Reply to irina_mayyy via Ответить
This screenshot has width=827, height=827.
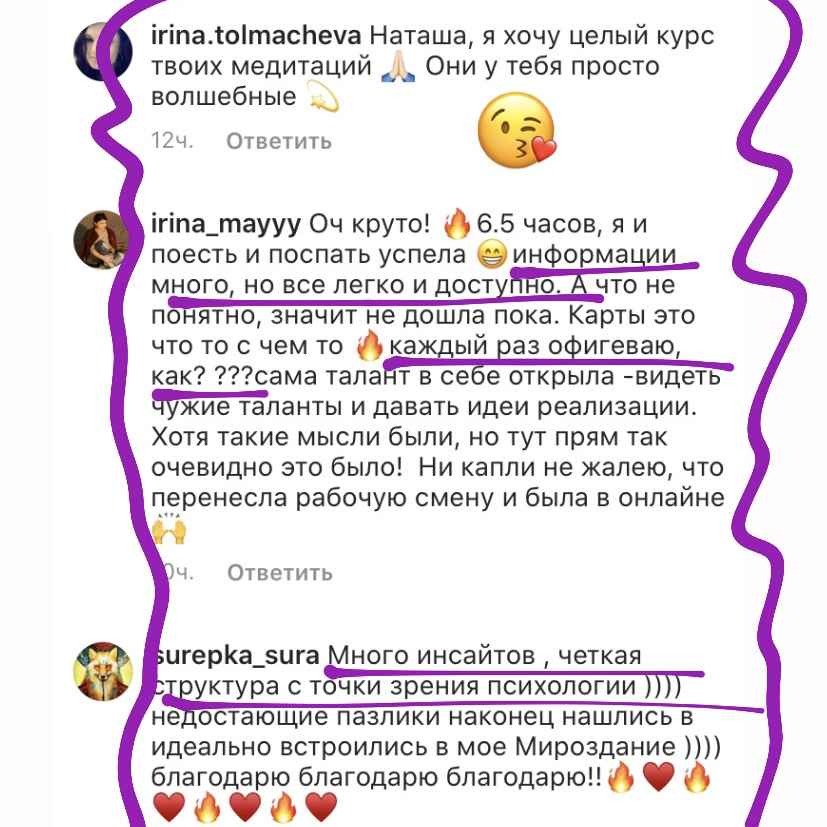[x=280, y=572]
